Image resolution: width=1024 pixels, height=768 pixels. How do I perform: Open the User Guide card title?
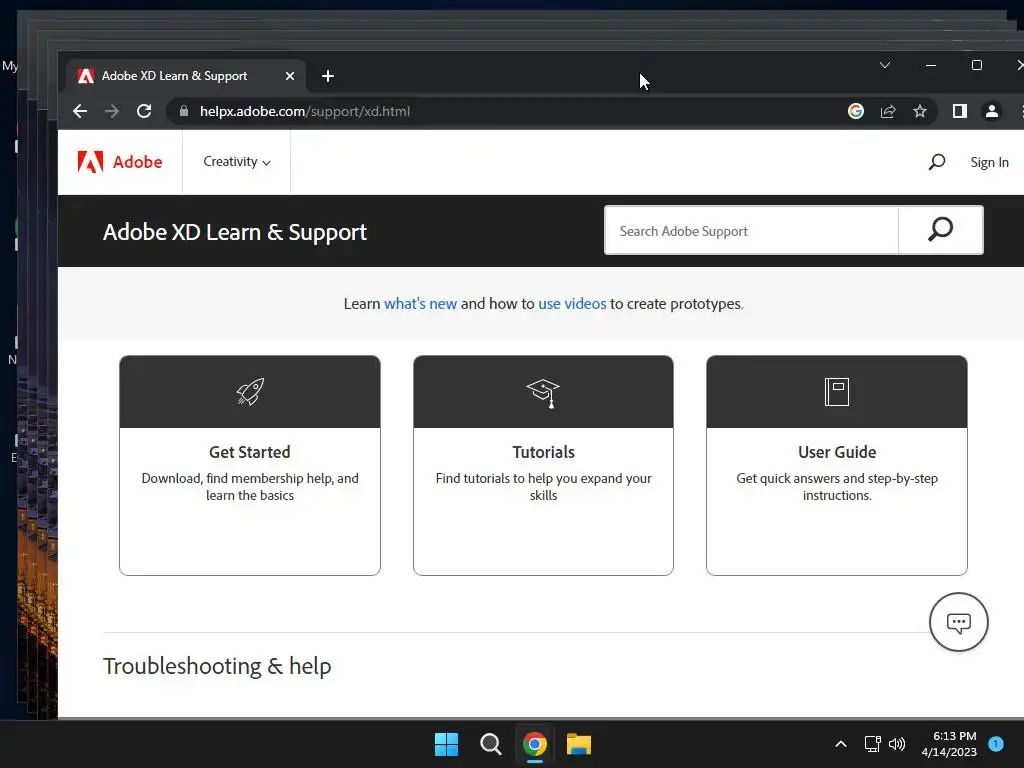(837, 452)
